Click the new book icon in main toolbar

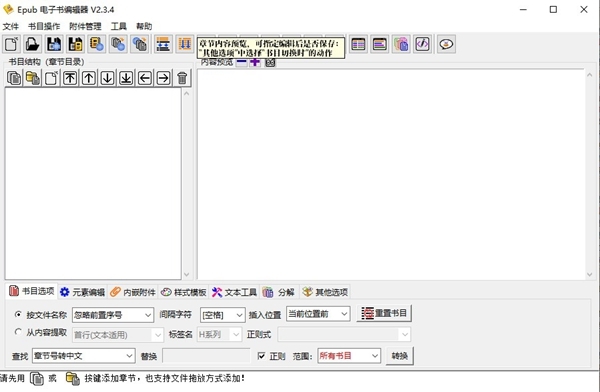point(11,44)
